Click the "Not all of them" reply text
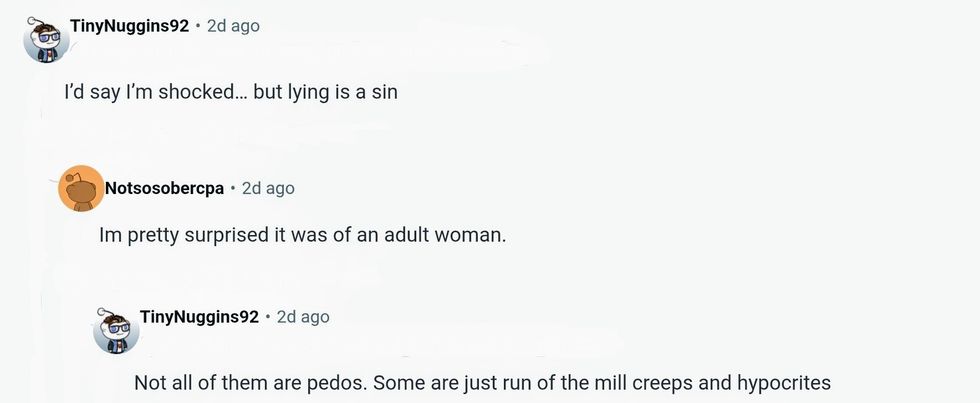Image resolution: width=980 pixels, height=403 pixels. [482, 383]
